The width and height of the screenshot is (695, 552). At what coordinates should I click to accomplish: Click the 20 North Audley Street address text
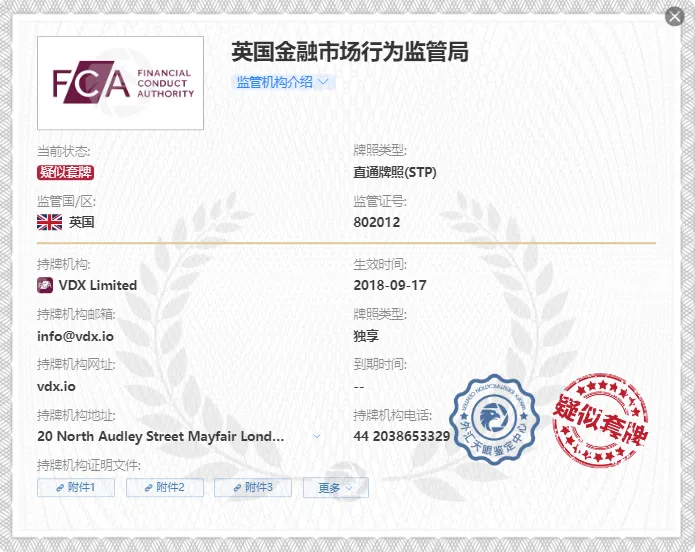pyautogui.click(x=160, y=436)
